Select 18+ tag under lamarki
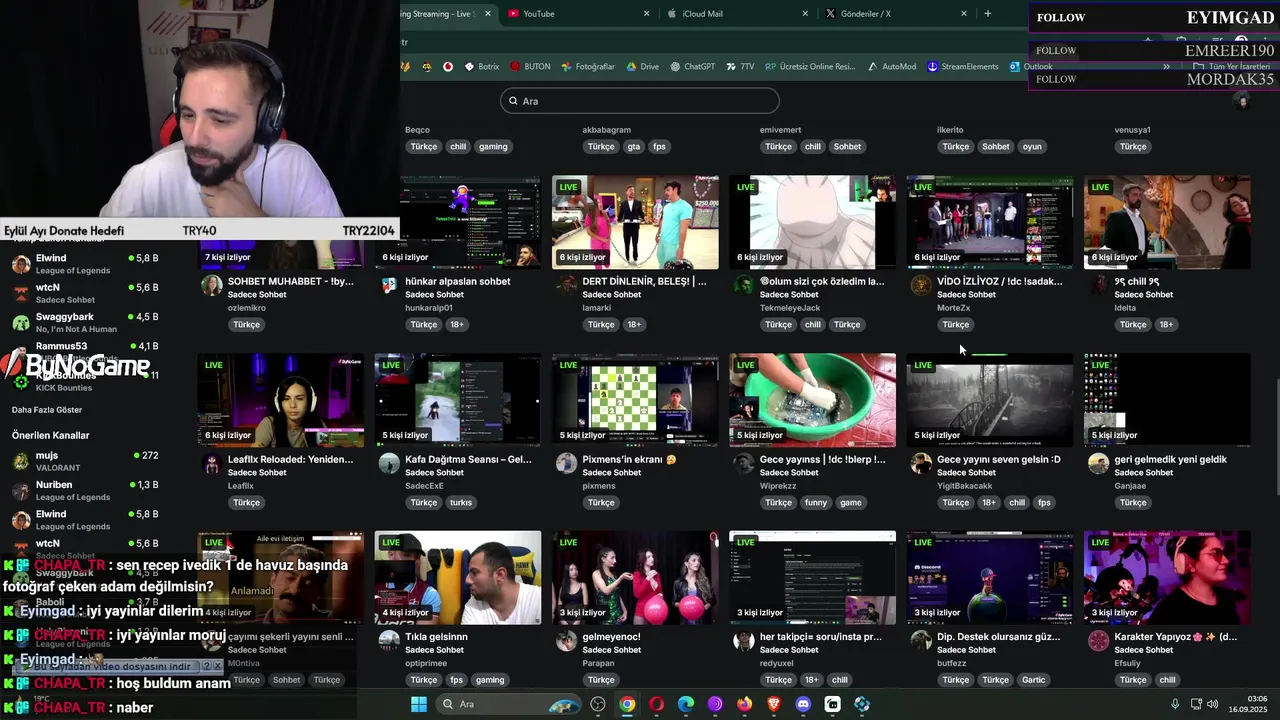 (x=634, y=325)
